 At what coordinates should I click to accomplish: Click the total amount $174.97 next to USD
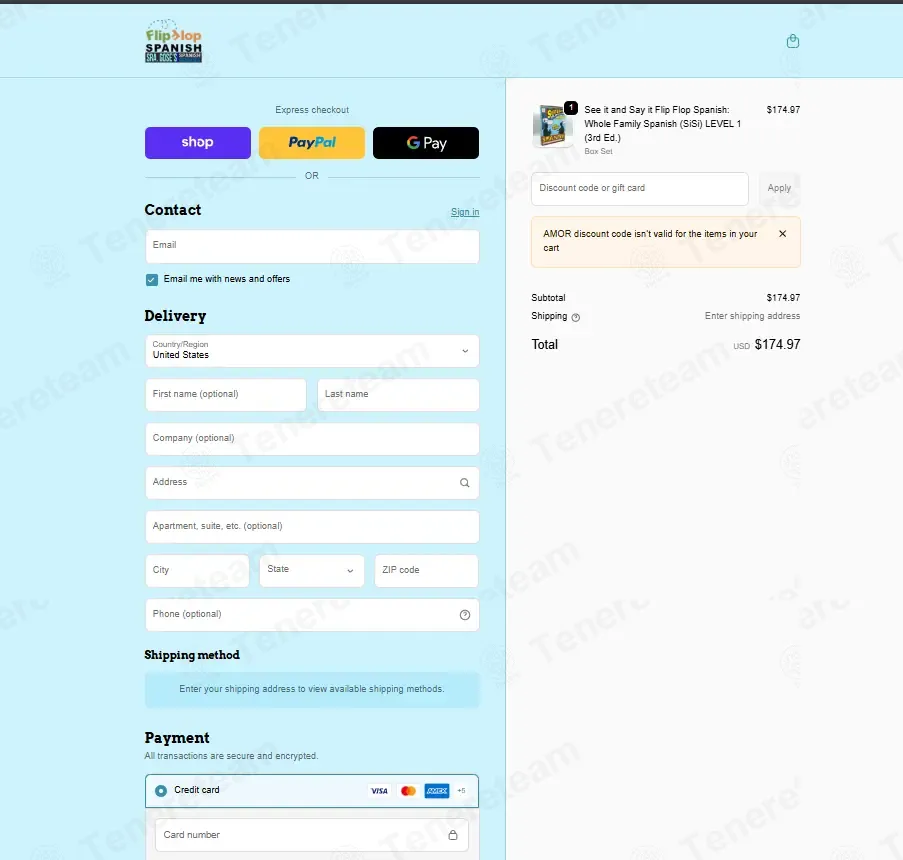[x=777, y=344]
